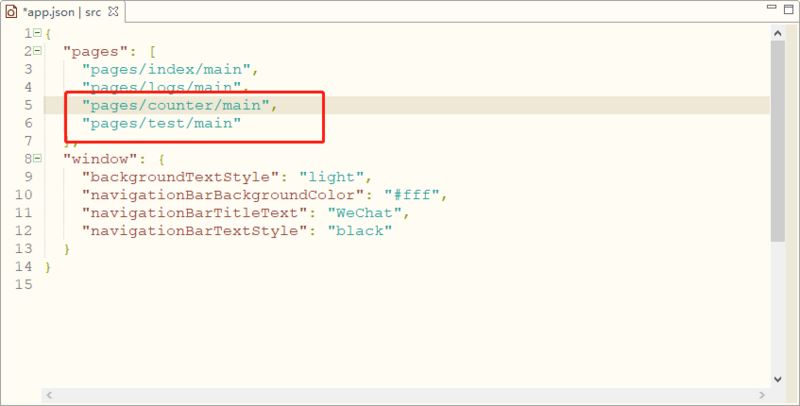Click the "pages/index/main" string
800x406 pixels.
pos(166,69)
